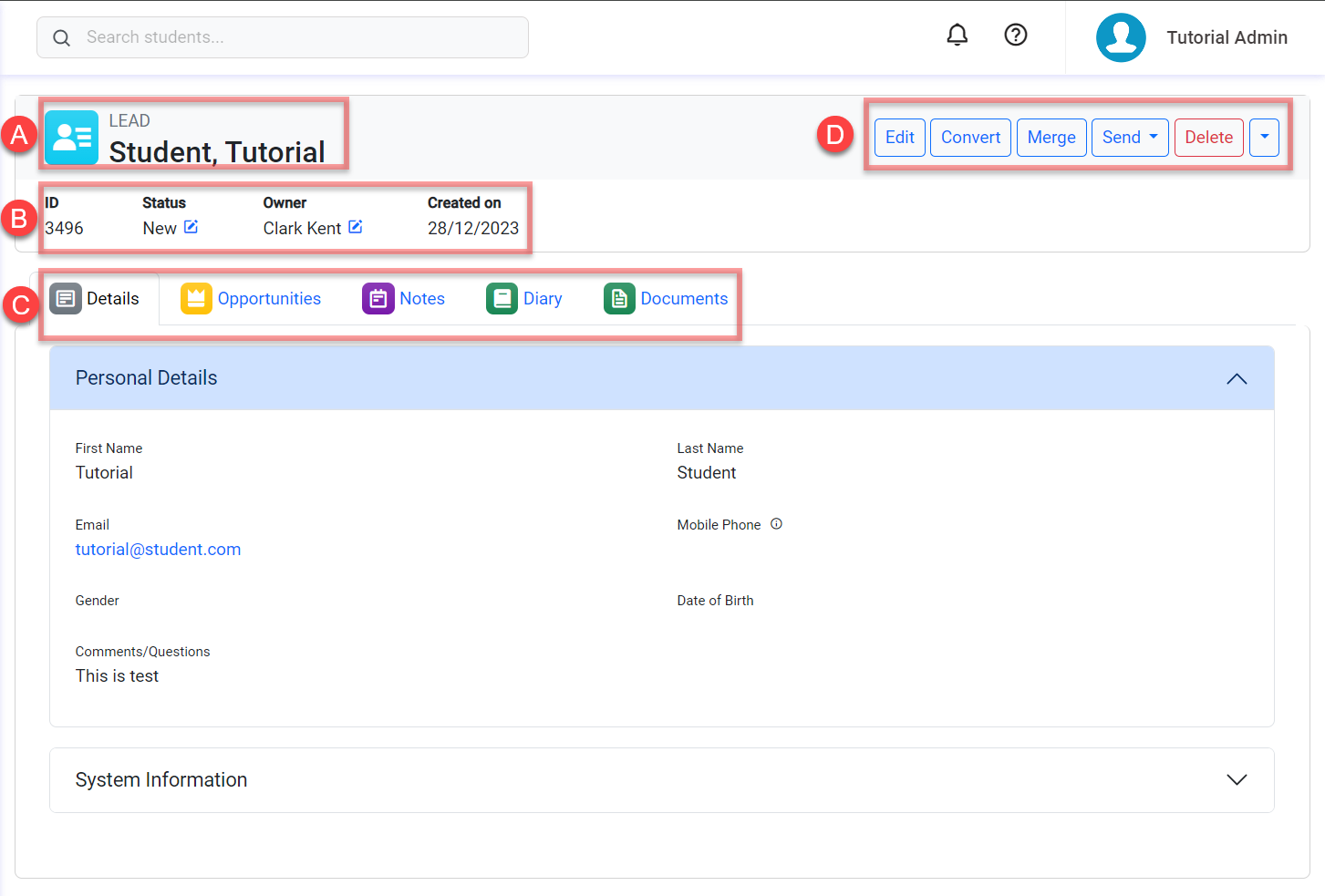Open the Notes tab
Screen dimensions: 1325x896
coord(403,299)
